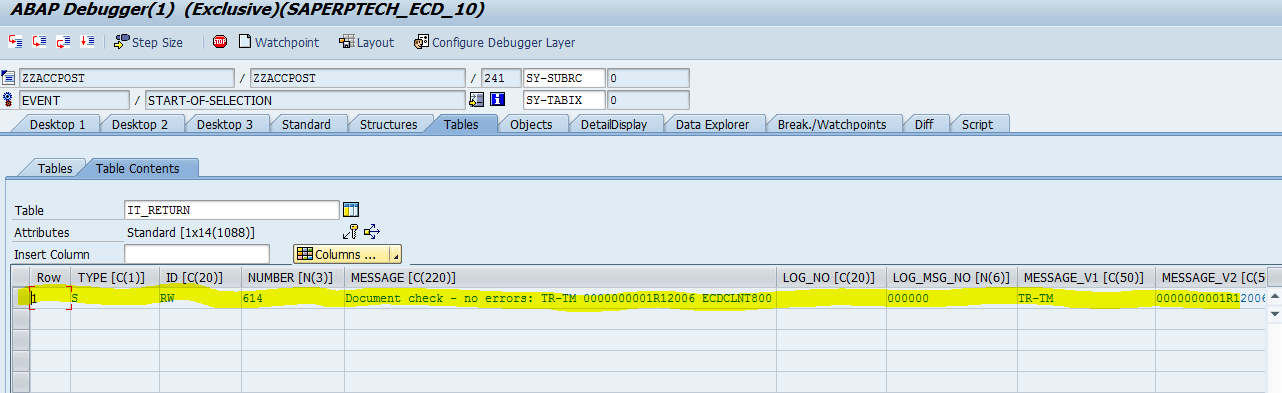Click the line number field 241
Image resolution: width=1282 pixels, height=393 pixels.
(x=500, y=78)
